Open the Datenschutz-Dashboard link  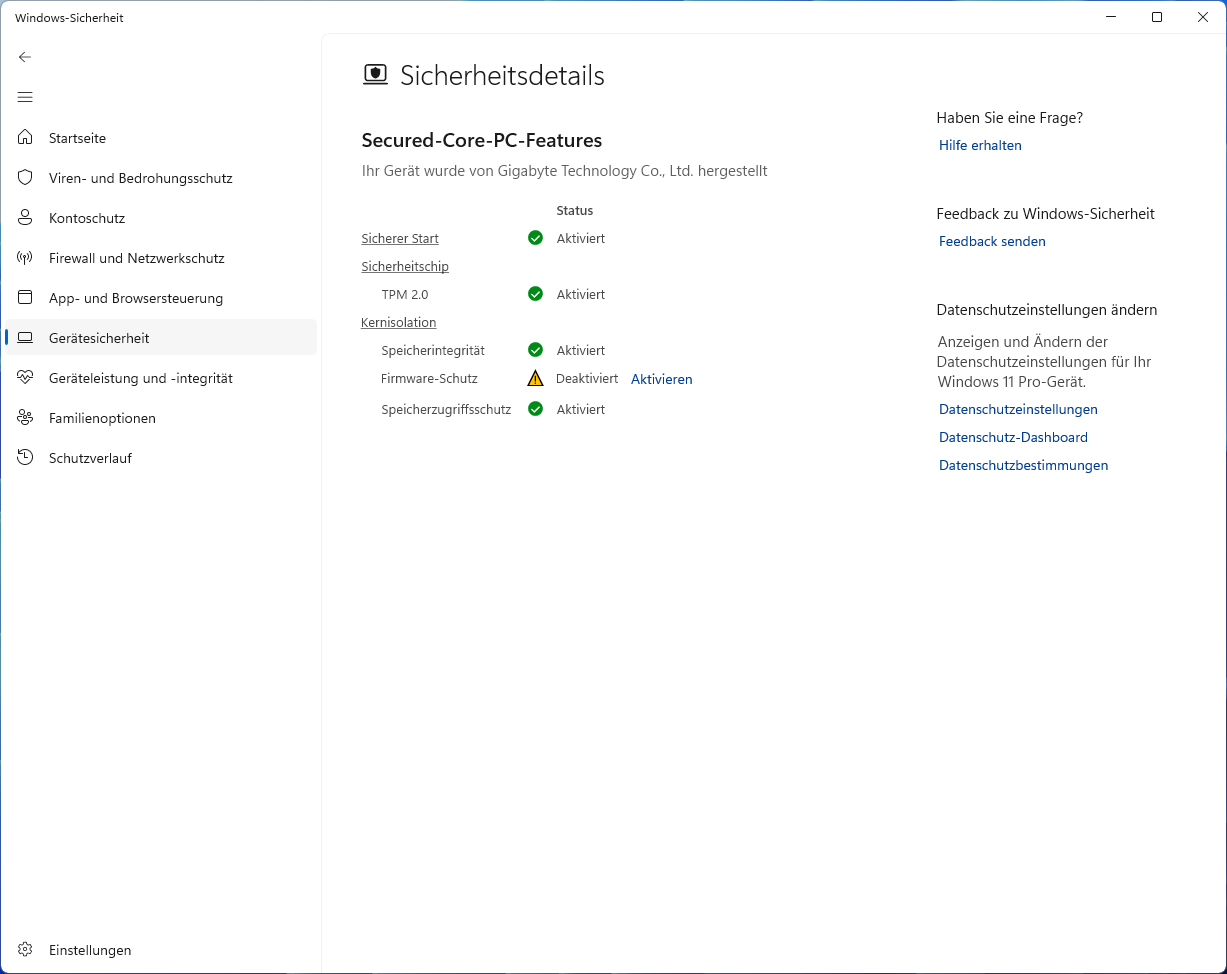[x=1013, y=437]
